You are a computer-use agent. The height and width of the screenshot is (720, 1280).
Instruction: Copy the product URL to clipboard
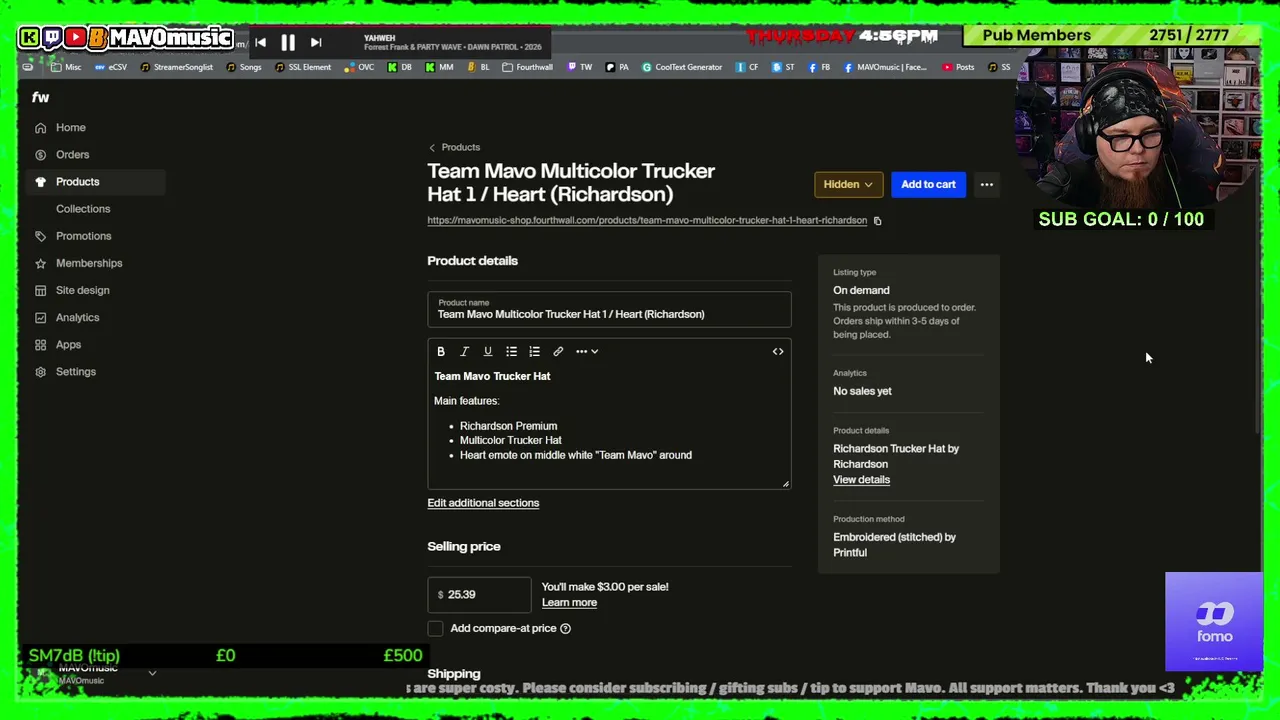pyautogui.click(x=877, y=221)
